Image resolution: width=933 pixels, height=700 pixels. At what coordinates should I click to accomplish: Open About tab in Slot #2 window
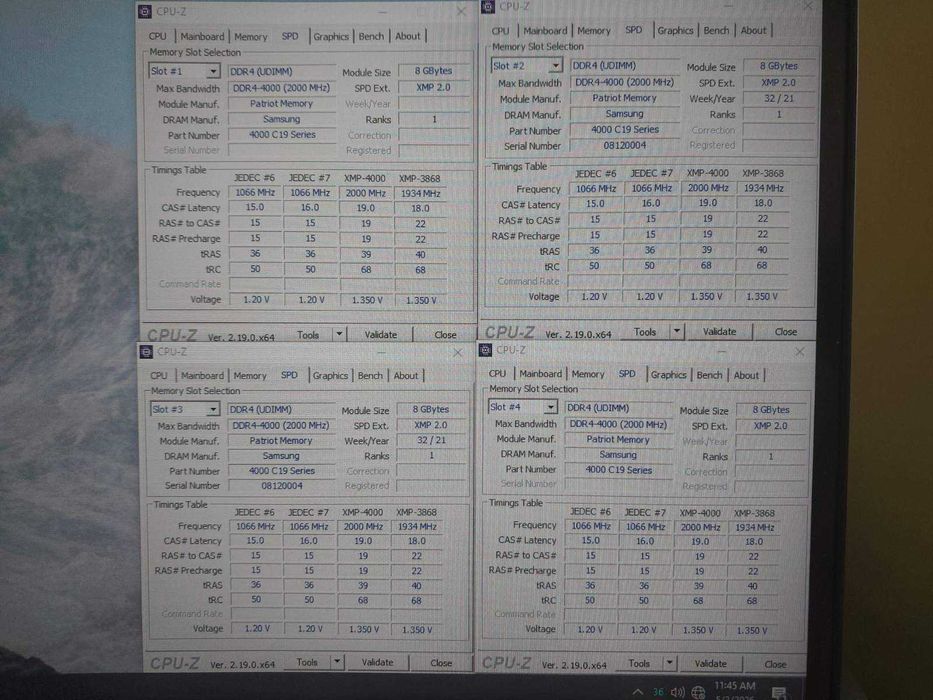(753, 30)
